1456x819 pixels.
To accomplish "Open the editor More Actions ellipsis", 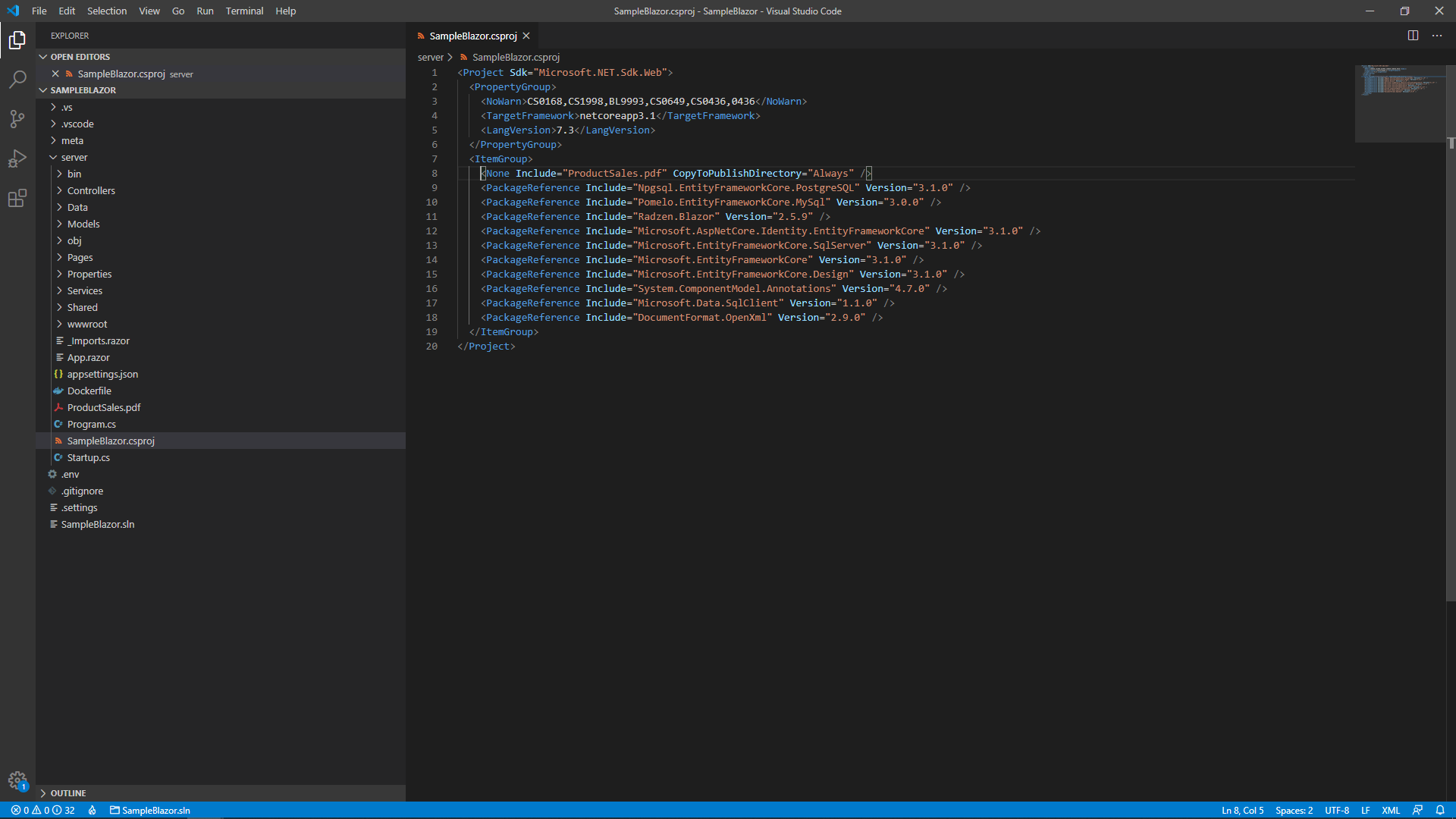I will click(x=1437, y=36).
